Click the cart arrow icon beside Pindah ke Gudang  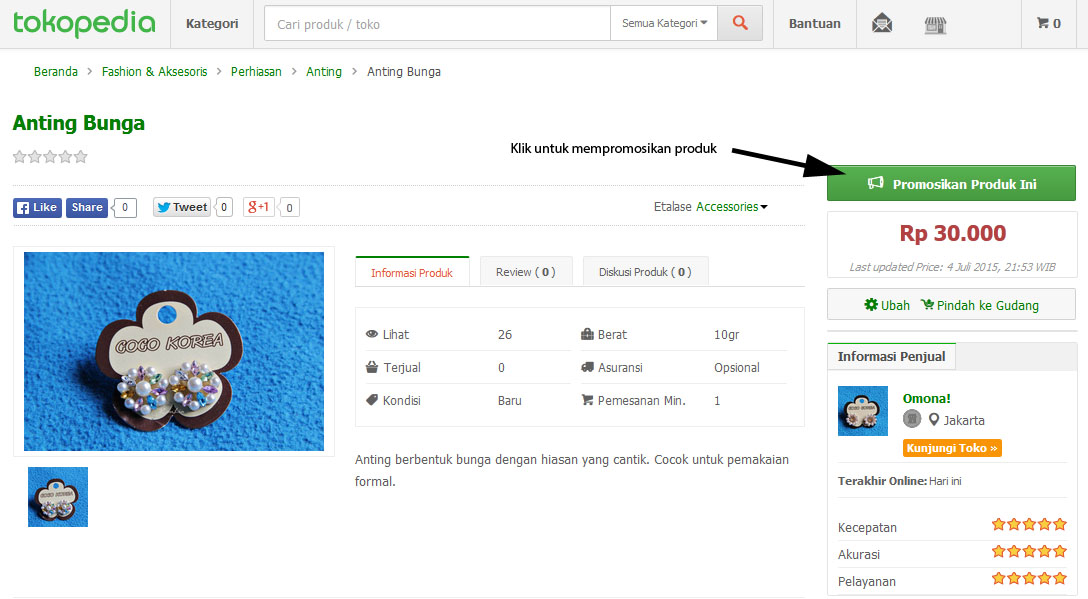pos(927,305)
